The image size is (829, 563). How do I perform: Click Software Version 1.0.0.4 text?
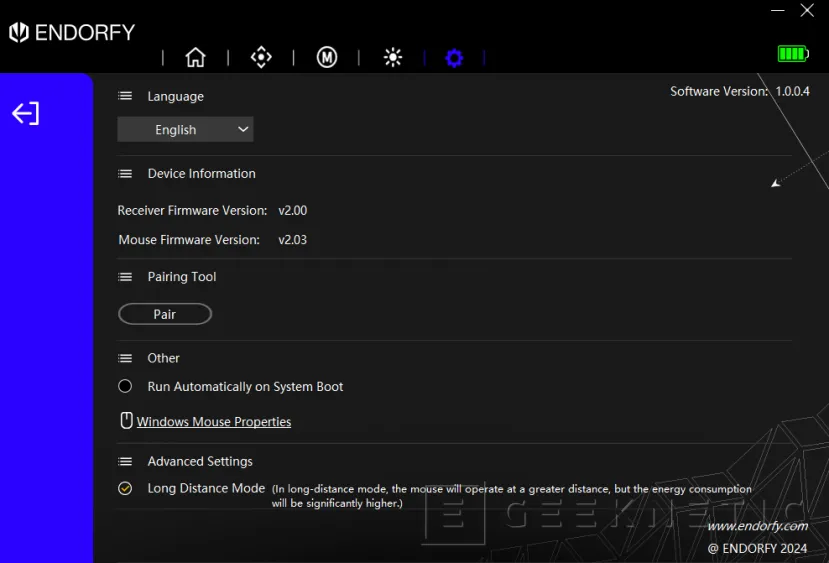pyautogui.click(x=740, y=91)
